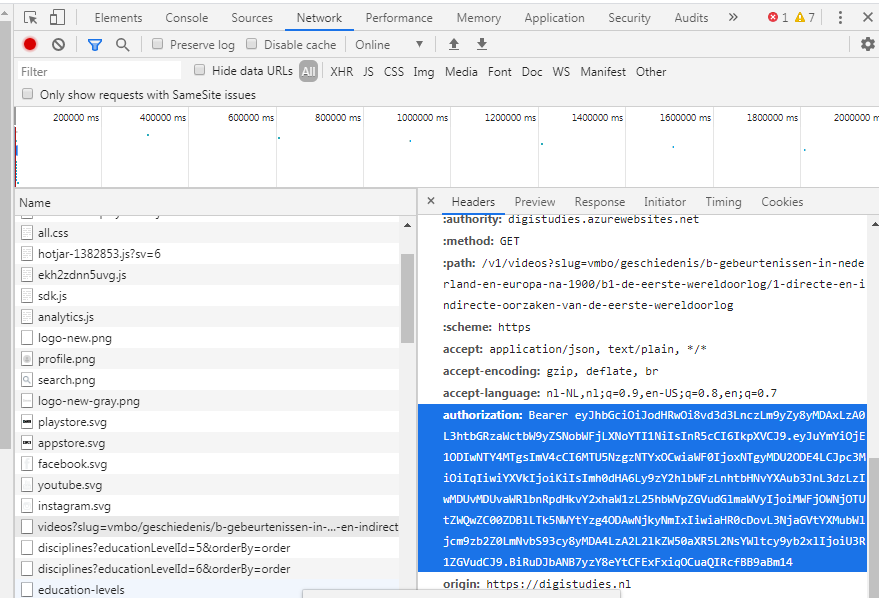Click the request list vertical scrollbar thumb

point(408,298)
